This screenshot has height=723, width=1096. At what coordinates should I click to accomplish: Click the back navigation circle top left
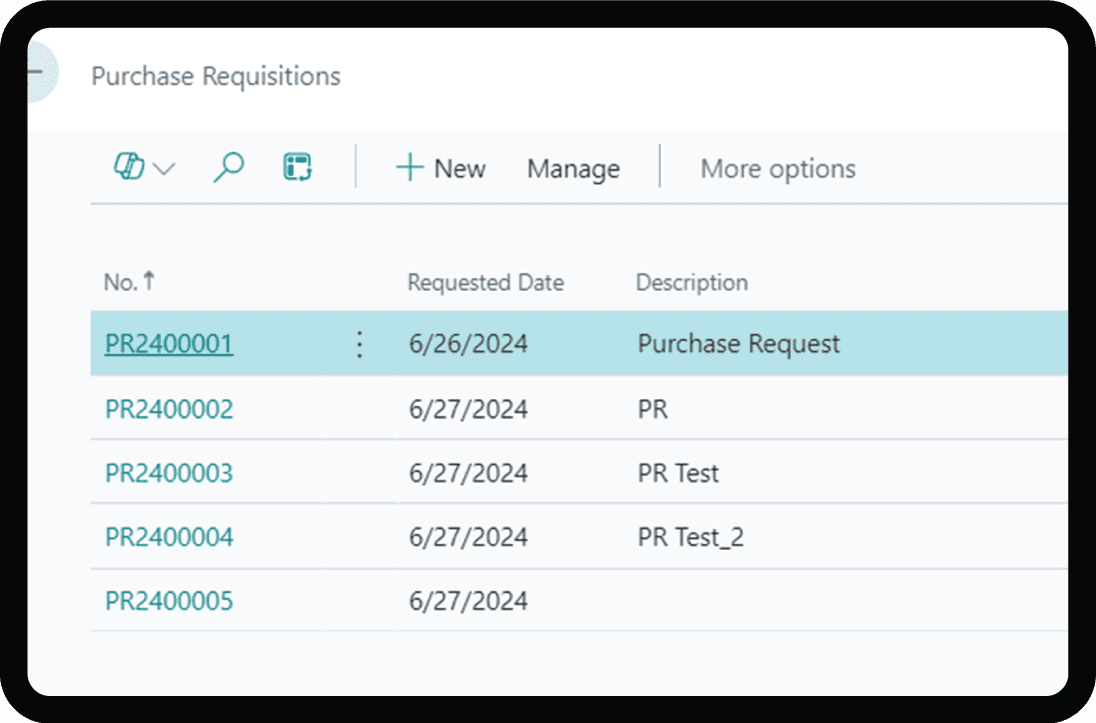pyautogui.click(x=40, y=73)
